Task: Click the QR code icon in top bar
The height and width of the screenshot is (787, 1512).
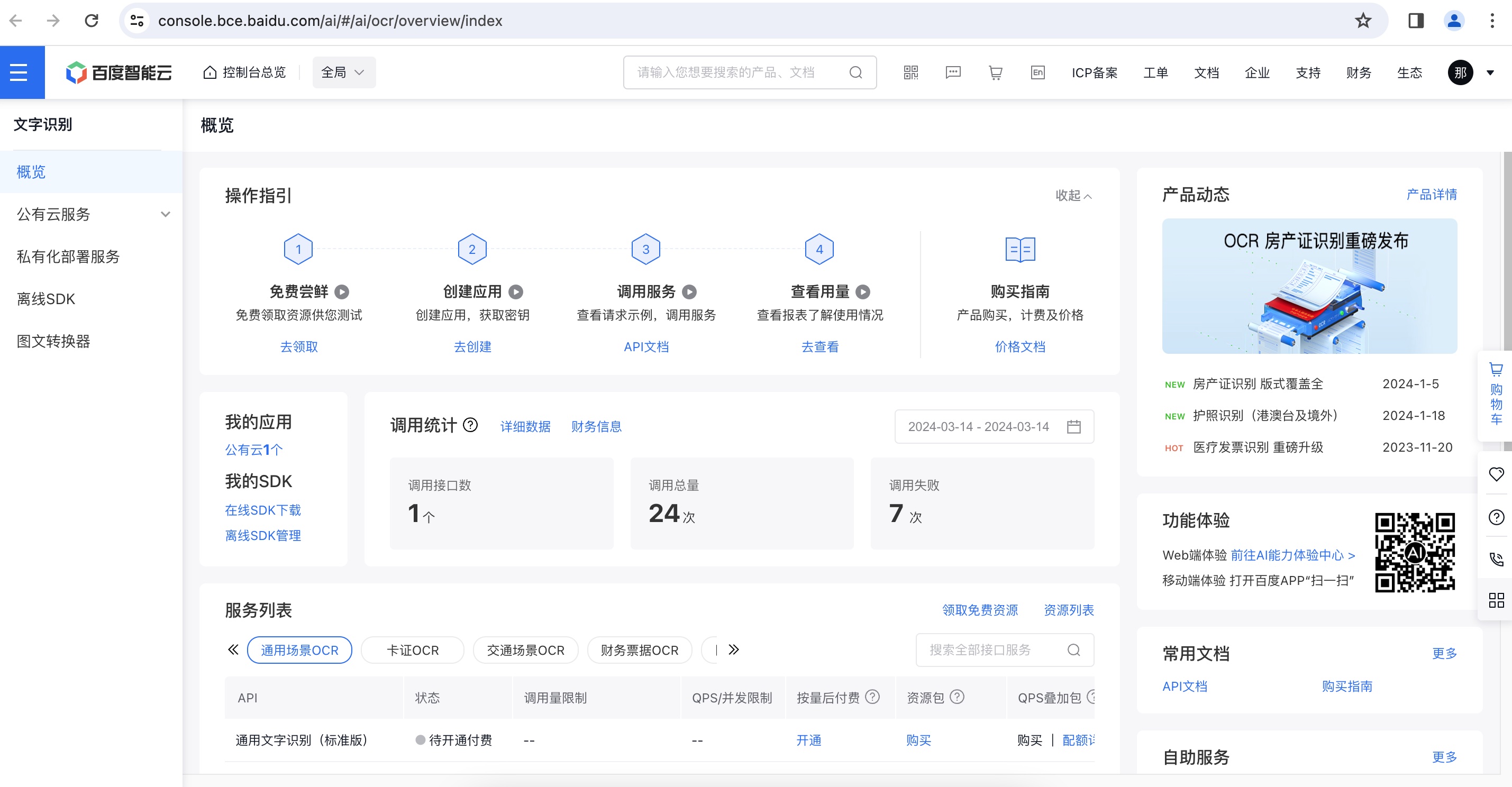Action: [911, 72]
